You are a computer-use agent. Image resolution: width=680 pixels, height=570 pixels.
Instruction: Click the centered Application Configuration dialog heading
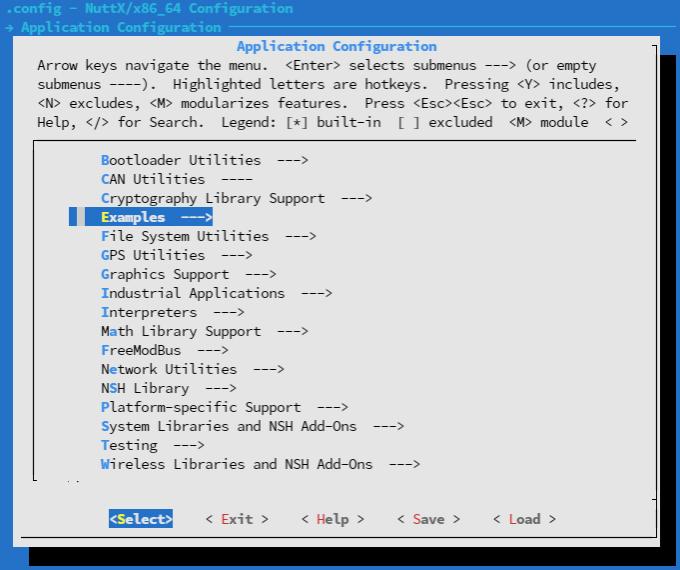tap(337, 46)
